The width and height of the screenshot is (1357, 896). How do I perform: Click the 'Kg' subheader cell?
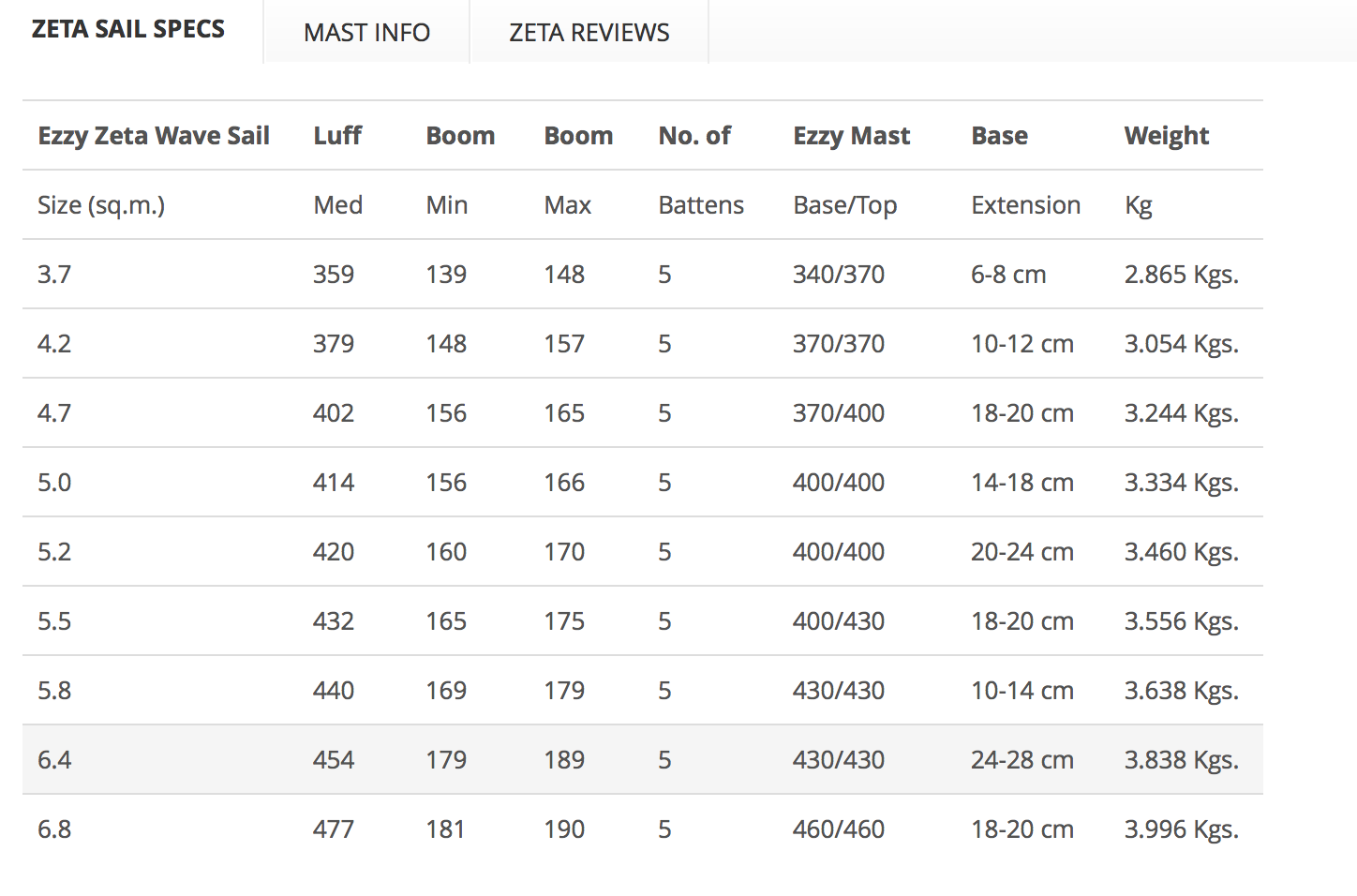(1138, 205)
